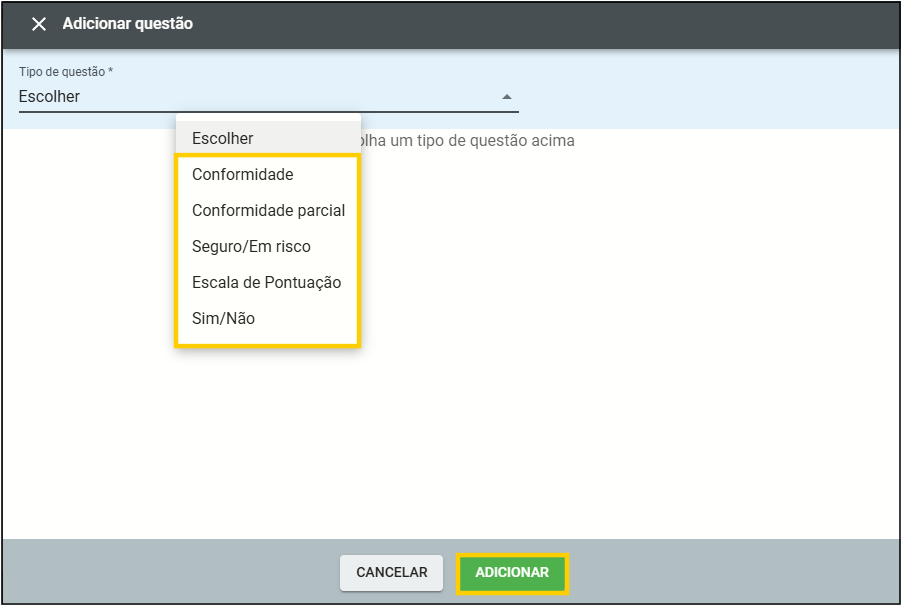This screenshot has height=605, width=901.
Task: Click the Tipo de questão field showing Escolher
Action: click(250, 97)
